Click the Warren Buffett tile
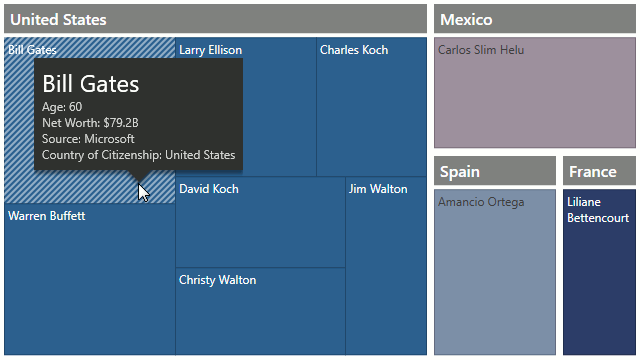 tap(90, 279)
